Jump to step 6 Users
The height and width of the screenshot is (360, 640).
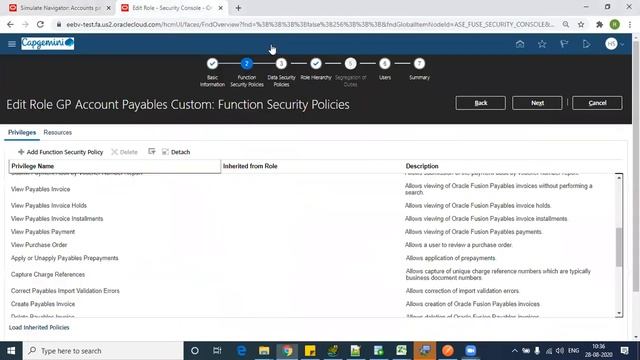pos(385,64)
